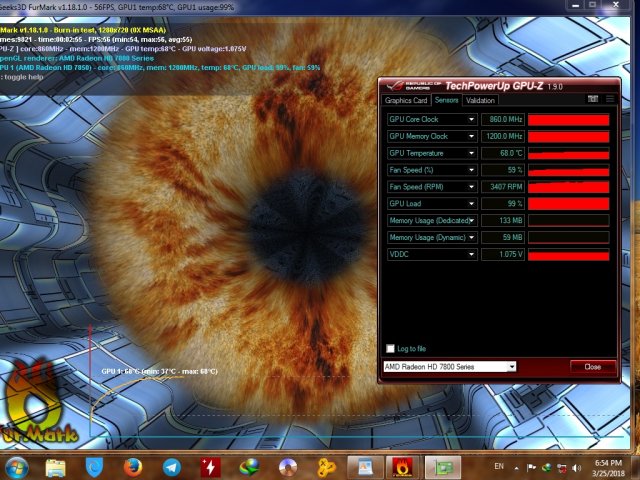Open the GPU Temperature sensor dropdown

[470, 153]
